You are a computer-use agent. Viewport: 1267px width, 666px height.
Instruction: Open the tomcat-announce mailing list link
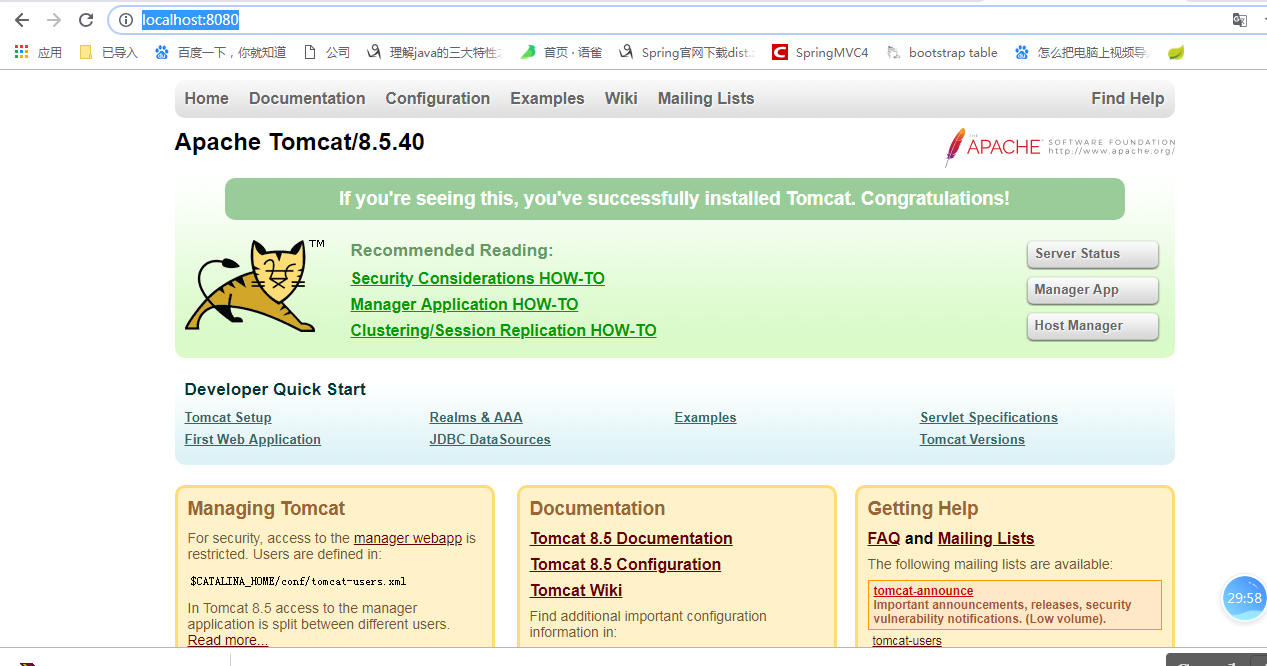pos(923,590)
